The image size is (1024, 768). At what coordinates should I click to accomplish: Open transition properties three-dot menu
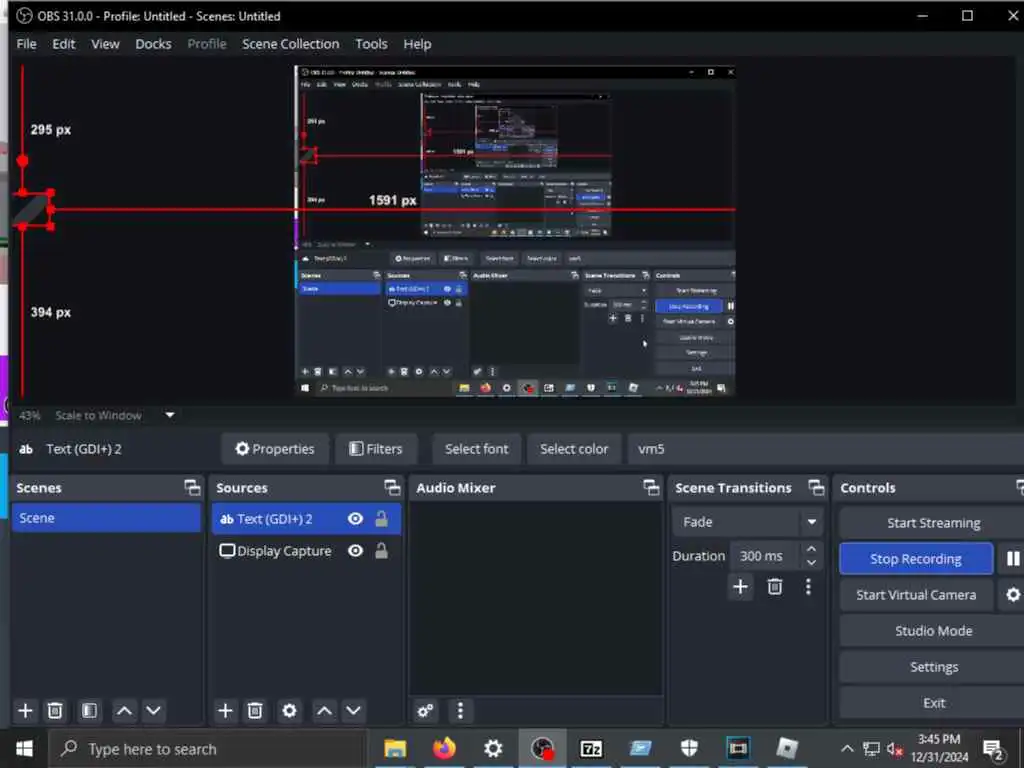808,586
